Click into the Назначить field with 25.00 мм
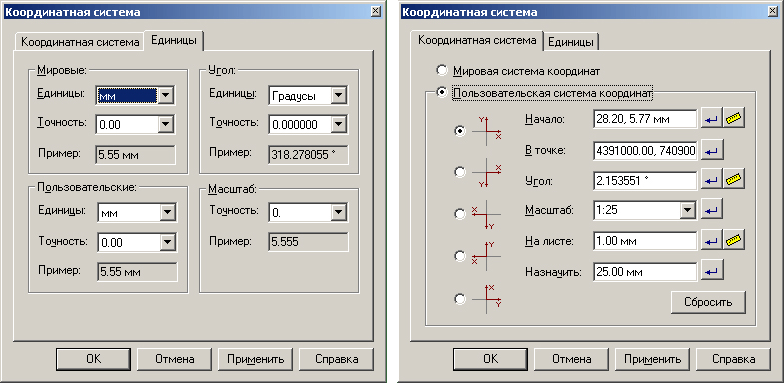The width and height of the screenshot is (784, 383). coord(645,272)
